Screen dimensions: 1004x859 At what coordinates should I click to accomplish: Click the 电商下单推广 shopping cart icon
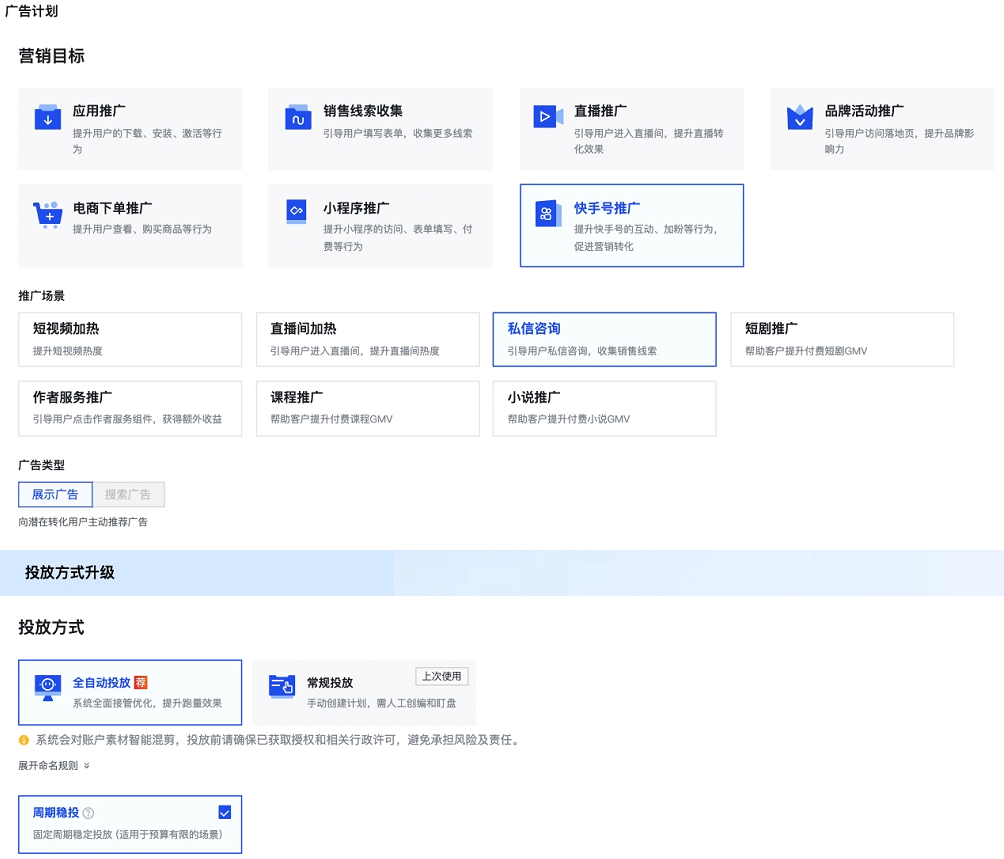(48, 213)
